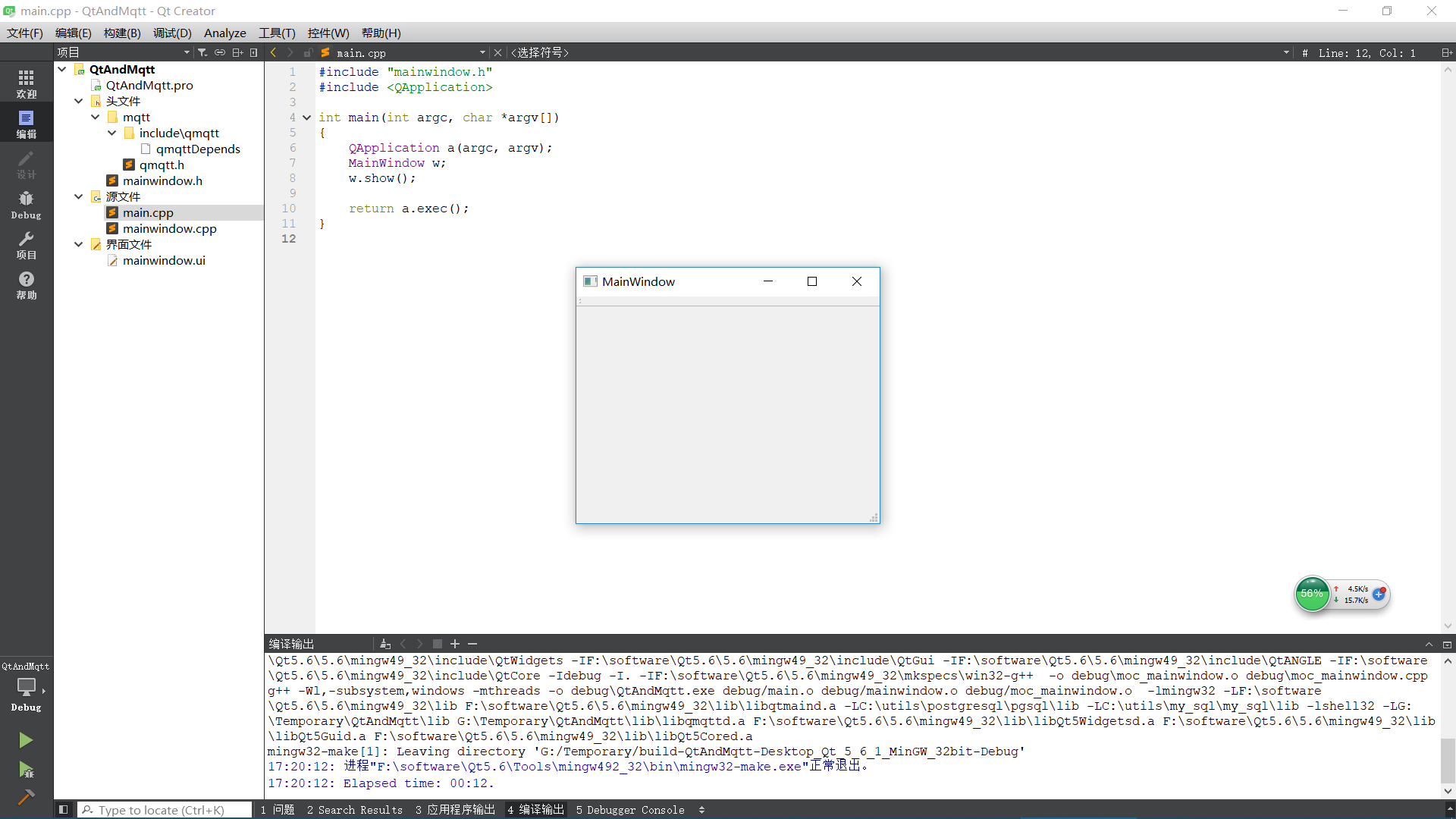Switch to 3 应用程序输出 tab

point(455,809)
